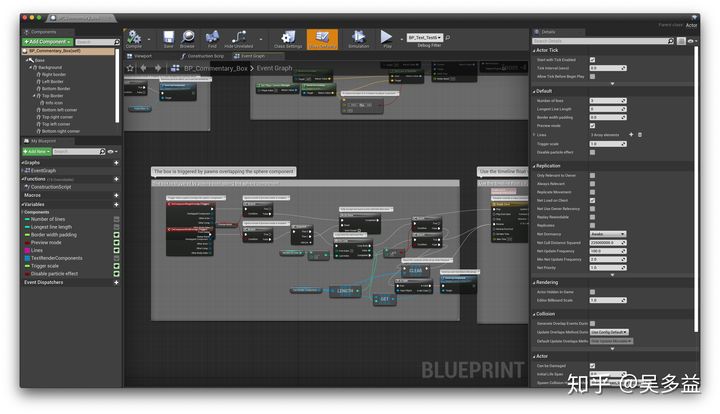This screenshot has width=720, height=414.
Task: Click the Hide Unrelated toolbar icon
Action: [239, 38]
